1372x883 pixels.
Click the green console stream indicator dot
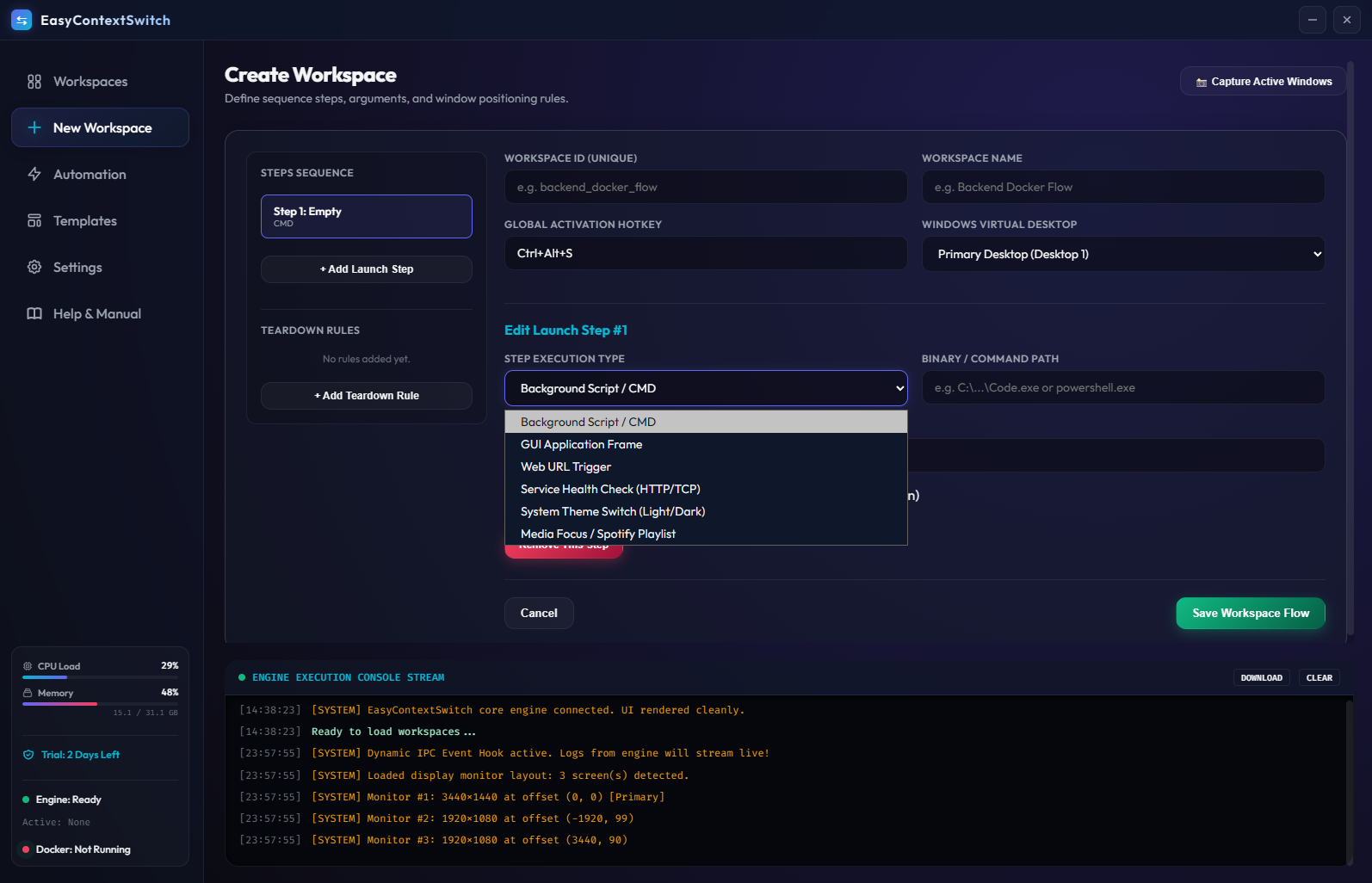(x=242, y=677)
